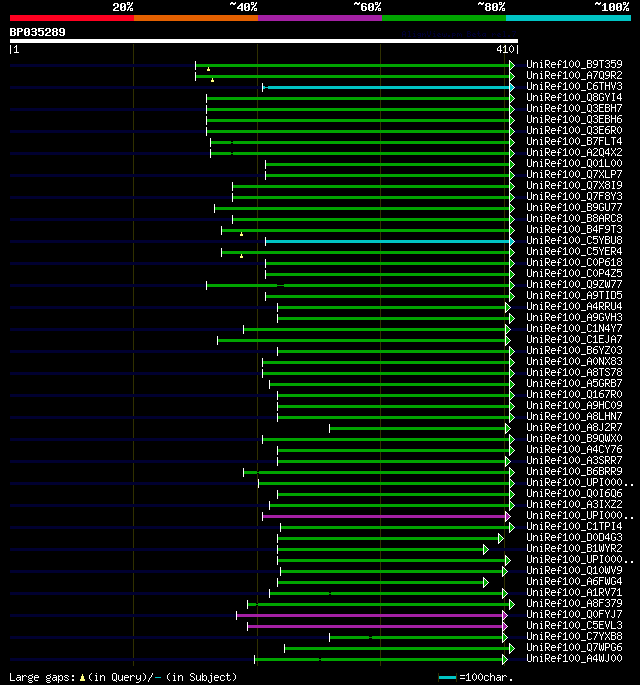Select the UniRef100_B9QWX0 label

(x=574, y=438)
